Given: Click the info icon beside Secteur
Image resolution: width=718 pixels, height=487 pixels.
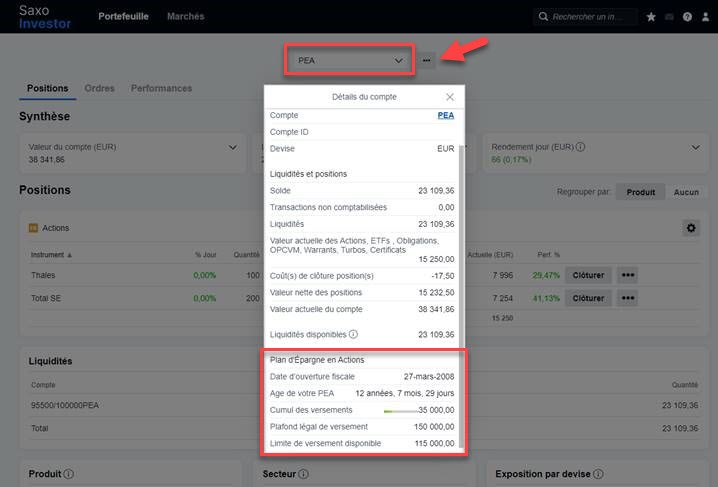Looking at the screenshot, I should pos(303,474).
